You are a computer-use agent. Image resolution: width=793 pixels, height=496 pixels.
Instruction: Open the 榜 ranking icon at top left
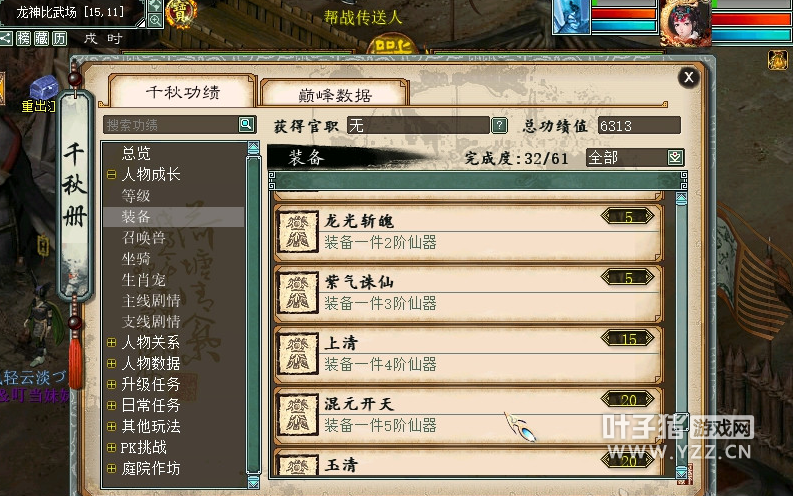[23, 38]
